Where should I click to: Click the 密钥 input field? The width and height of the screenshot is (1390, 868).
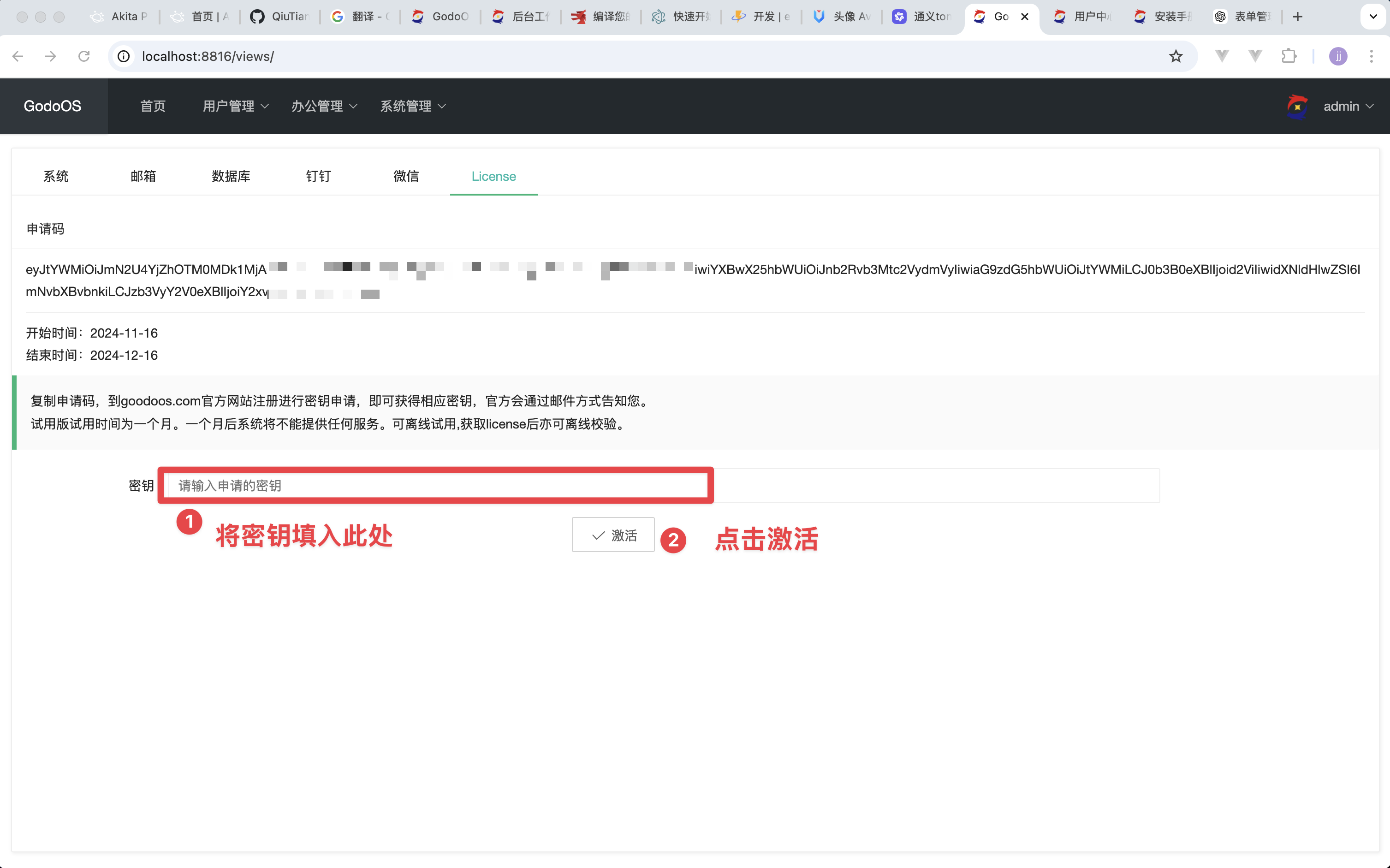tap(664, 486)
